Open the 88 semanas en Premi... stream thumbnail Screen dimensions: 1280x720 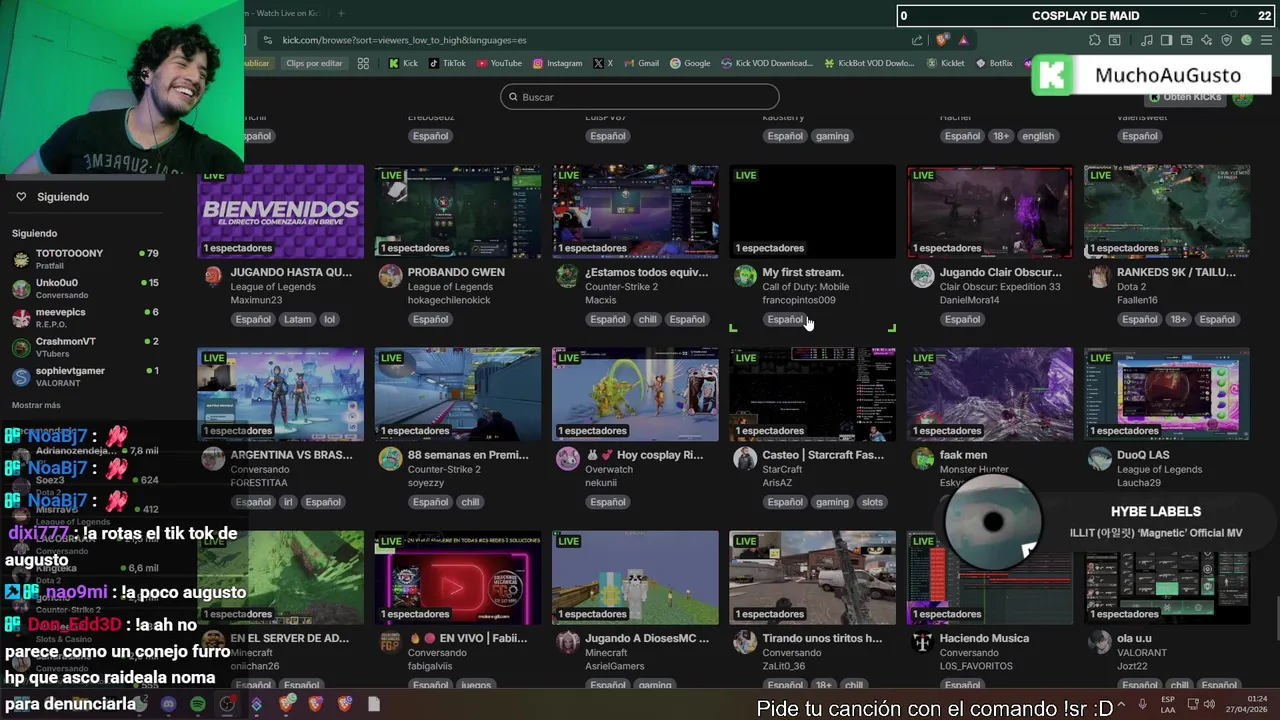[x=458, y=394]
